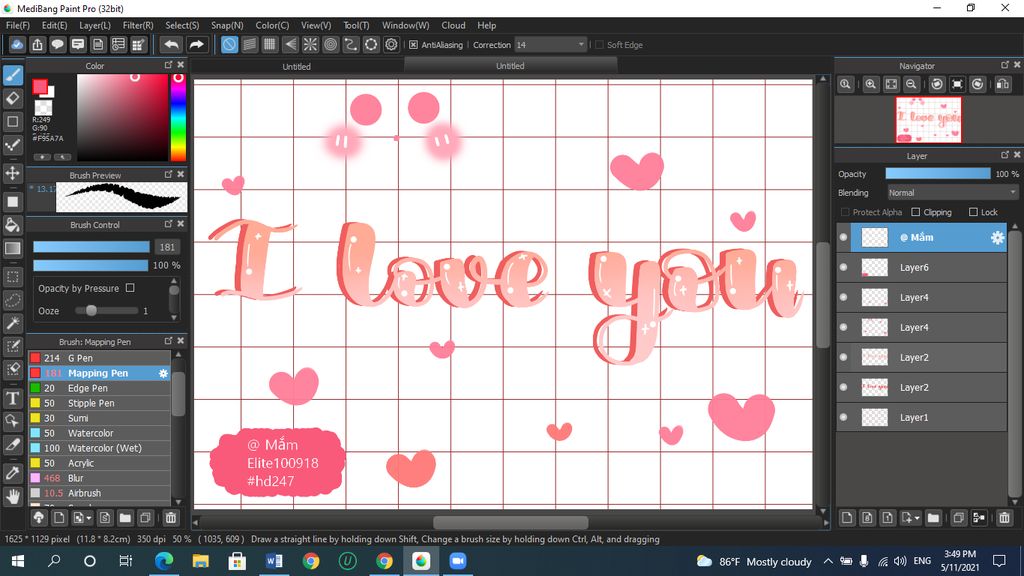The width and height of the screenshot is (1024, 576).
Task: Hide the Layer1 layer
Action: pos(844,417)
